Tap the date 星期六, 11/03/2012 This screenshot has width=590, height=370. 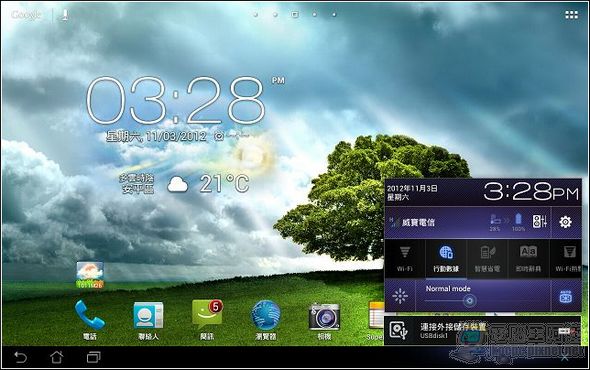[x=156, y=136]
